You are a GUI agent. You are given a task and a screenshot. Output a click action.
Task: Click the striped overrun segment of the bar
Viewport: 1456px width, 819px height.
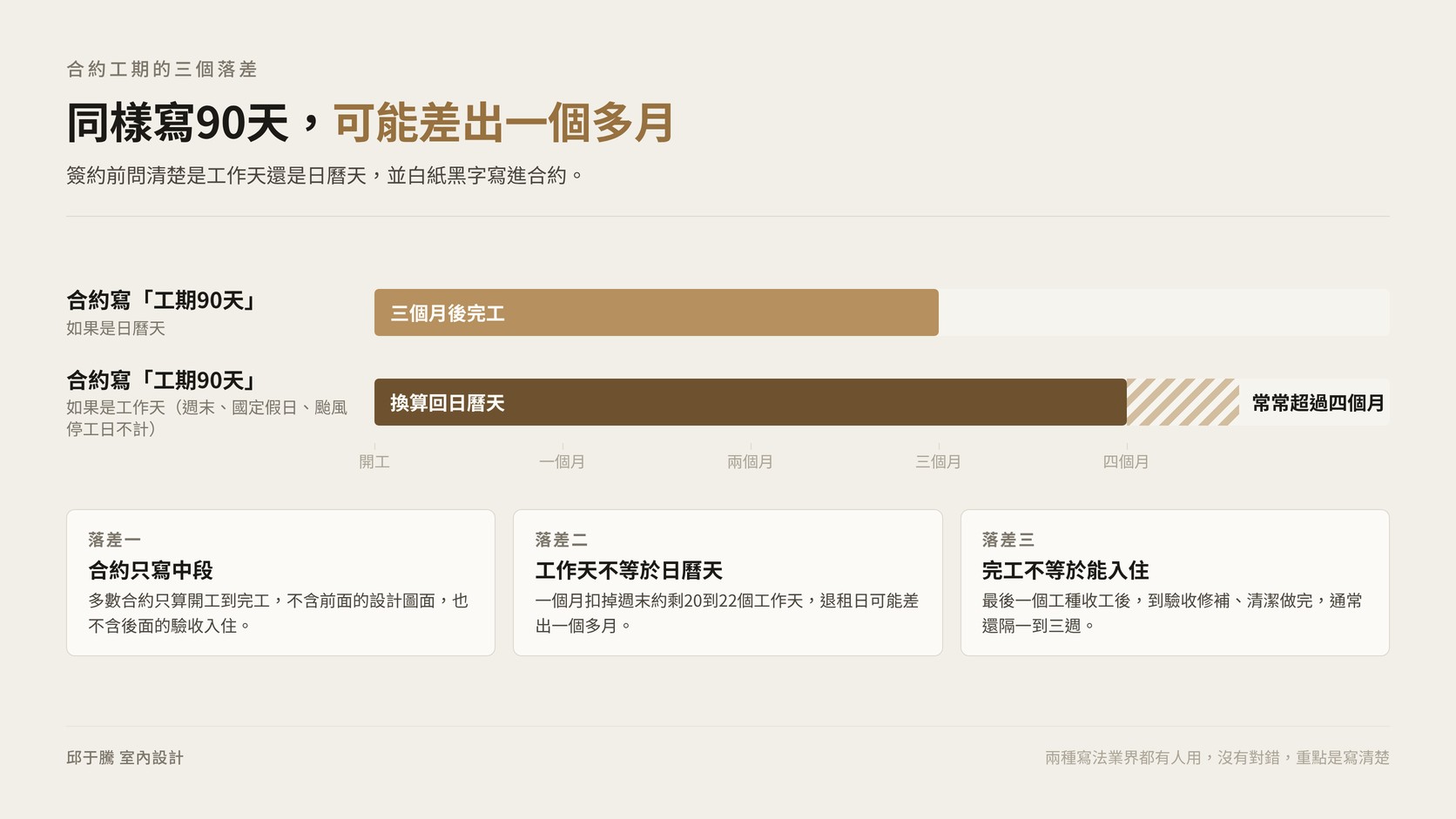coord(1183,402)
